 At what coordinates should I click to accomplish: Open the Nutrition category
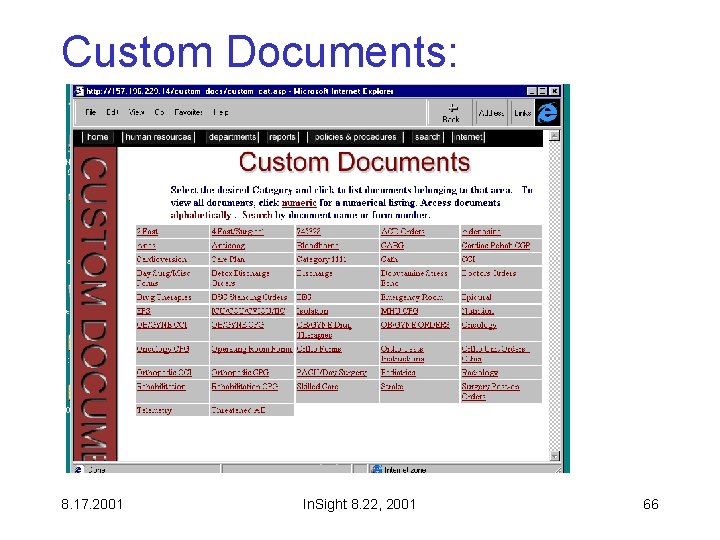click(478, 311)
